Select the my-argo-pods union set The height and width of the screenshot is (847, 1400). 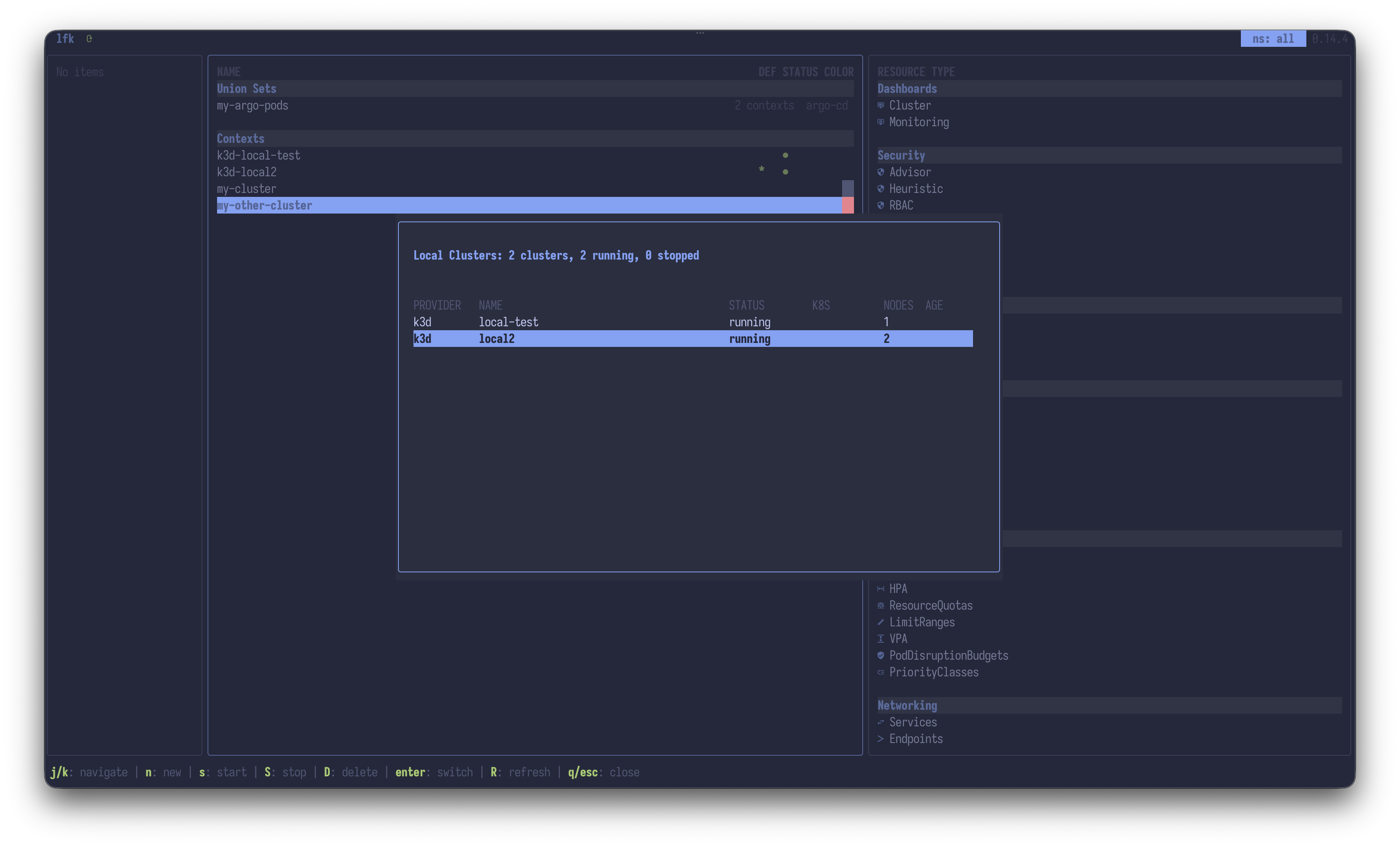point(535,105)
